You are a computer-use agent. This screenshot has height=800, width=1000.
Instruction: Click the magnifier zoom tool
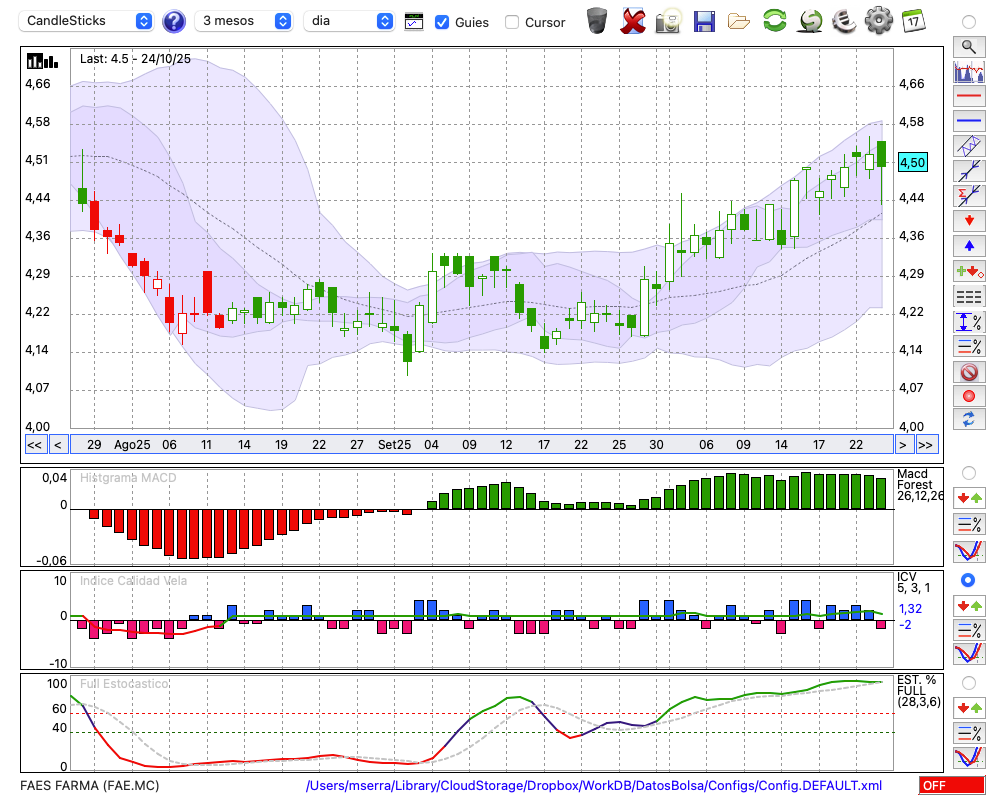(x=969, y=47)
